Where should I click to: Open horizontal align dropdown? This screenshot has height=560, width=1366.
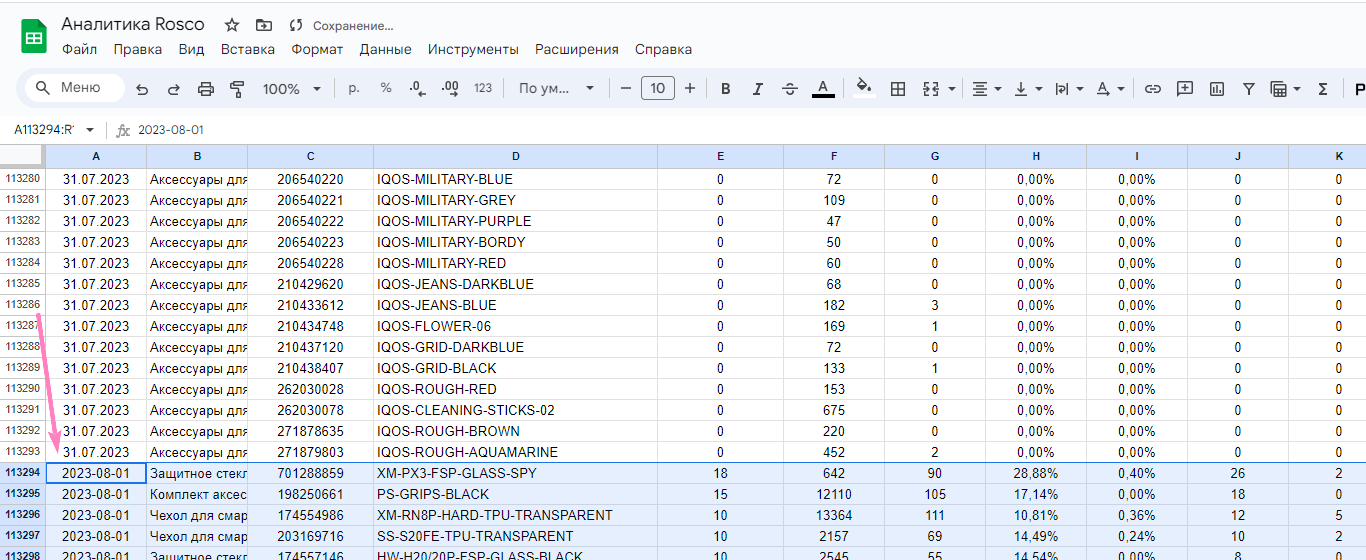tap(987, 89)
